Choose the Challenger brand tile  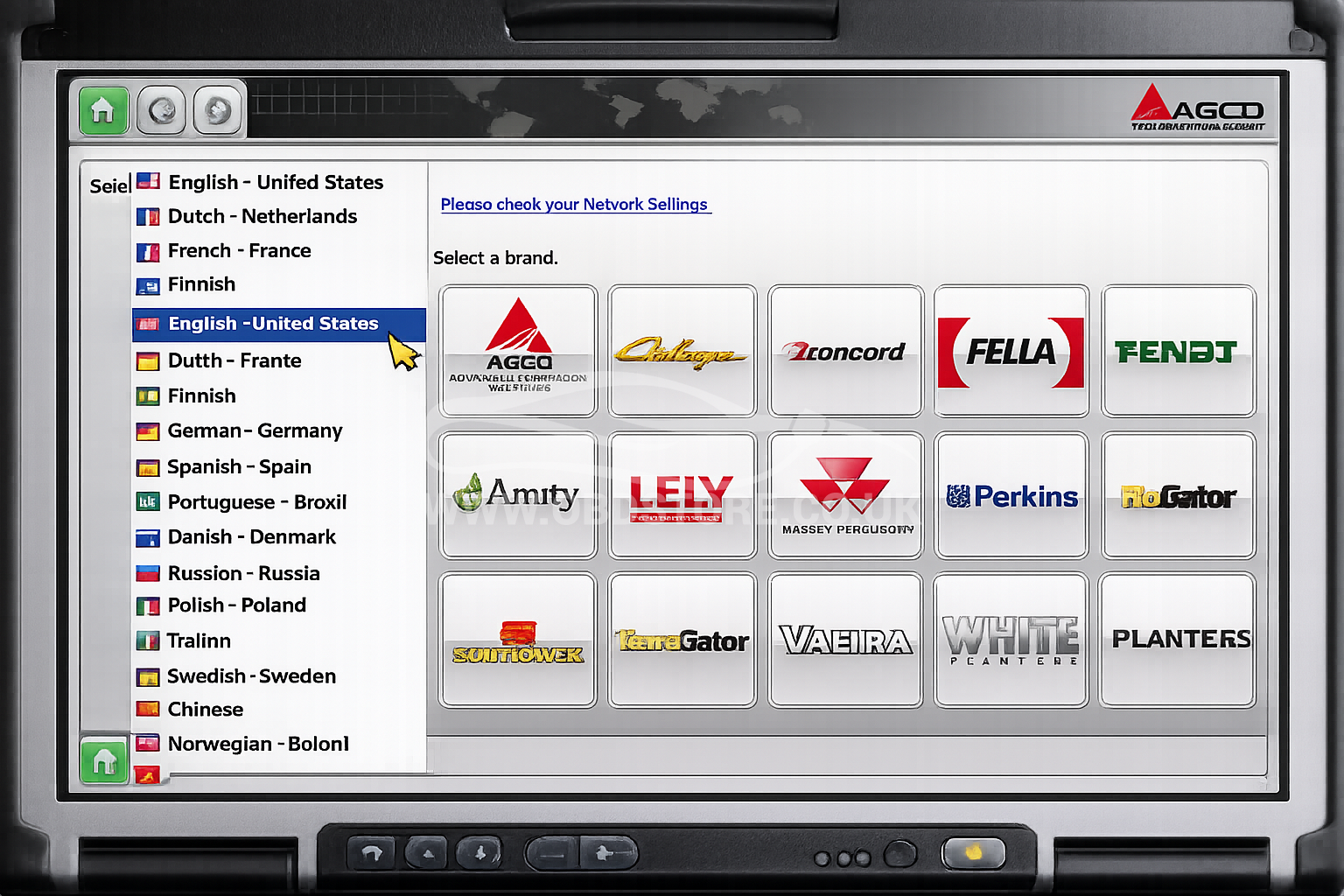click(682, 350)
